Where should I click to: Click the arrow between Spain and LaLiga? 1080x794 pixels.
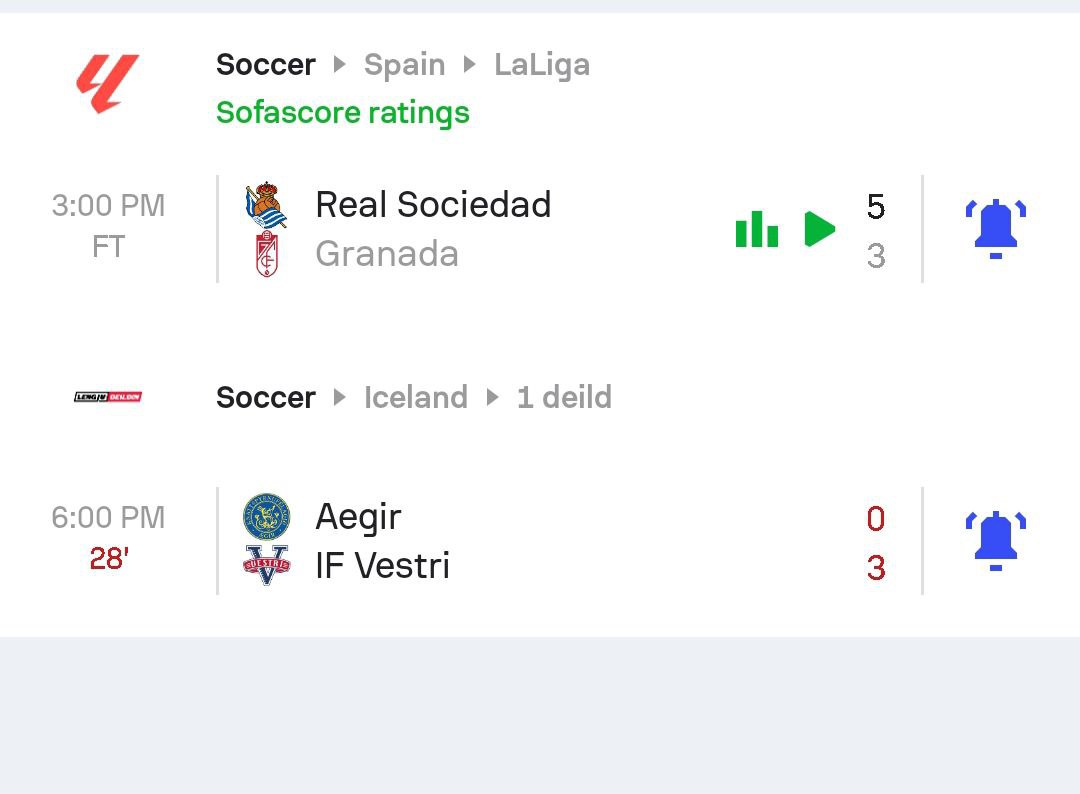pos(469,65)
